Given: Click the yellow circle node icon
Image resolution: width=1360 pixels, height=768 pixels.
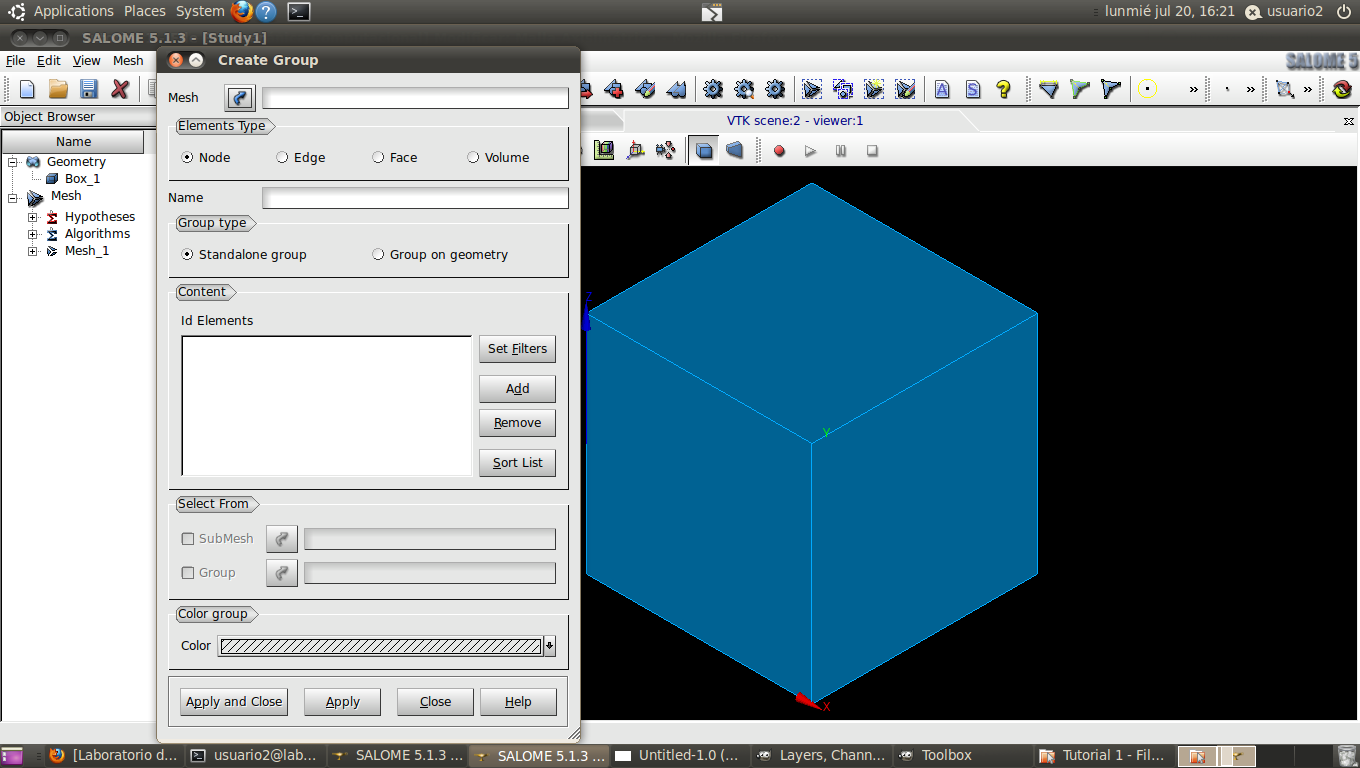Looking at the screenshot, I should click(x=1147, y=89).
